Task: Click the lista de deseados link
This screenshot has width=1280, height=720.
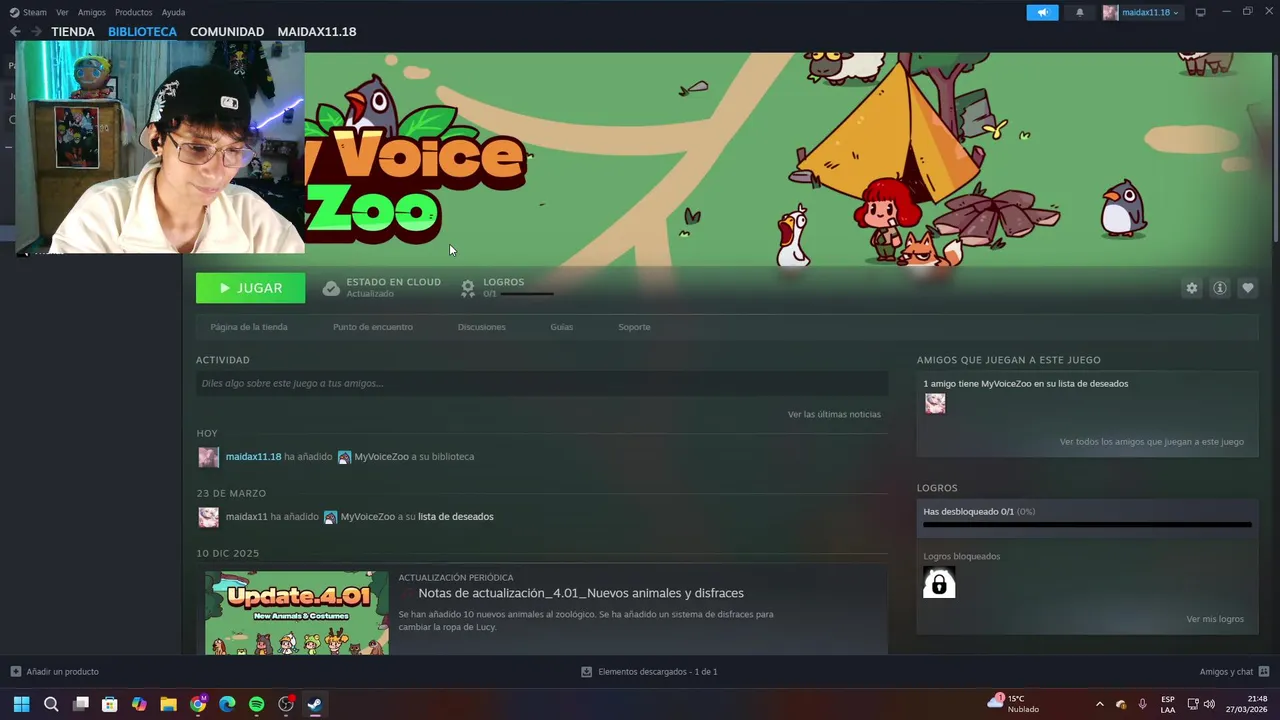Action: [x=456, y=517]
